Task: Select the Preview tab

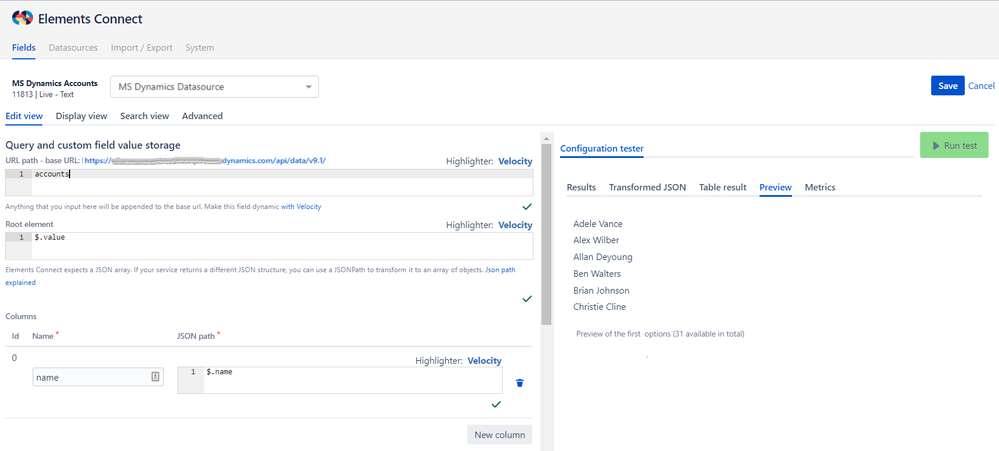Action: pos(775,187)
